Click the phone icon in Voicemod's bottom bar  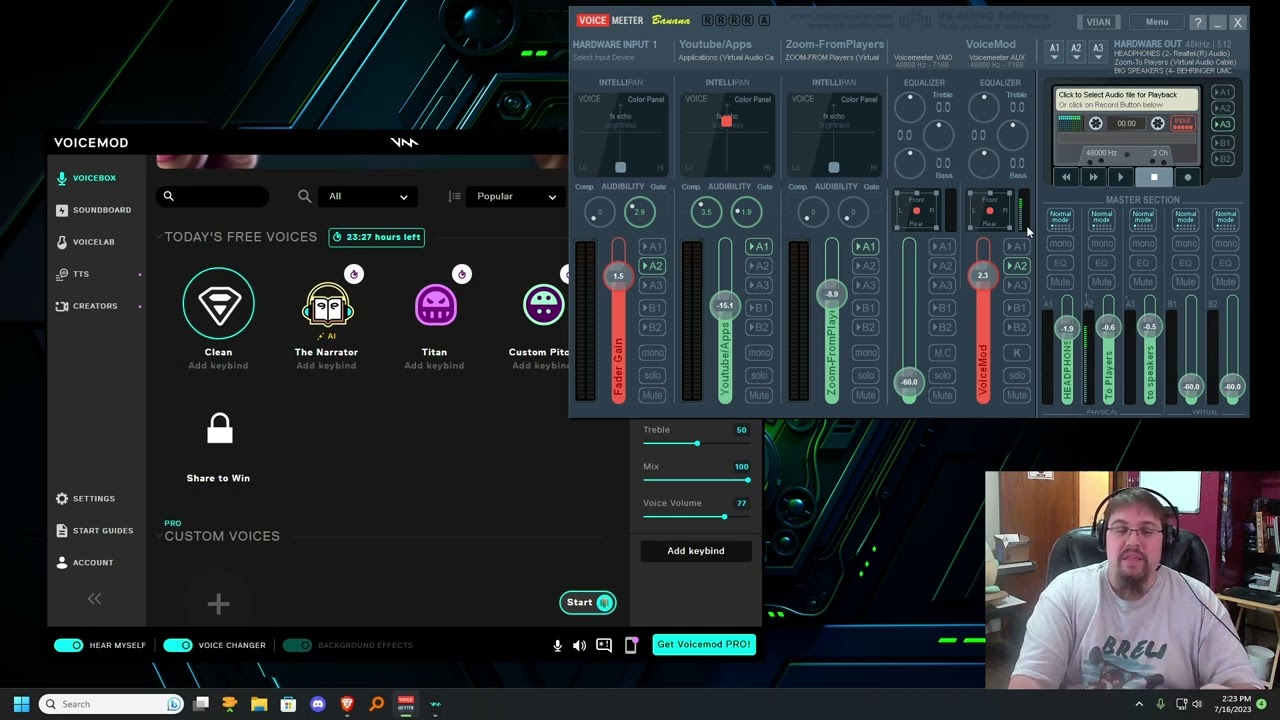coord(631,646)
